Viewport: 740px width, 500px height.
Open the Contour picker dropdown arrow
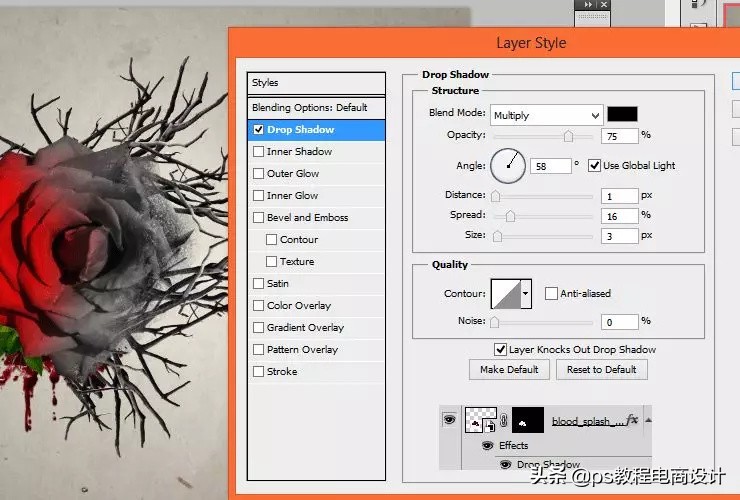point(526,294)
